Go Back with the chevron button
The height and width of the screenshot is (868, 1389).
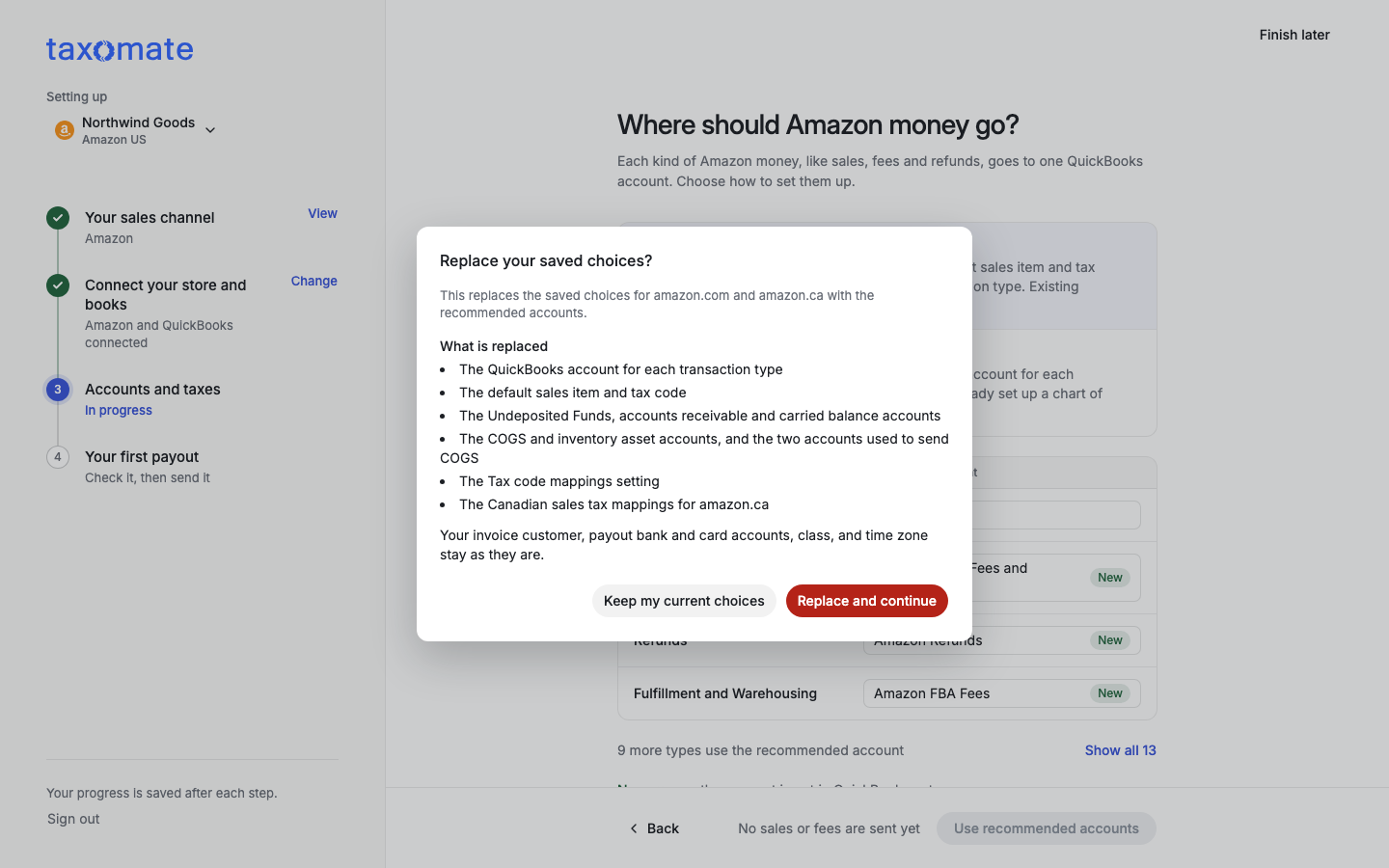pos(654,828)
